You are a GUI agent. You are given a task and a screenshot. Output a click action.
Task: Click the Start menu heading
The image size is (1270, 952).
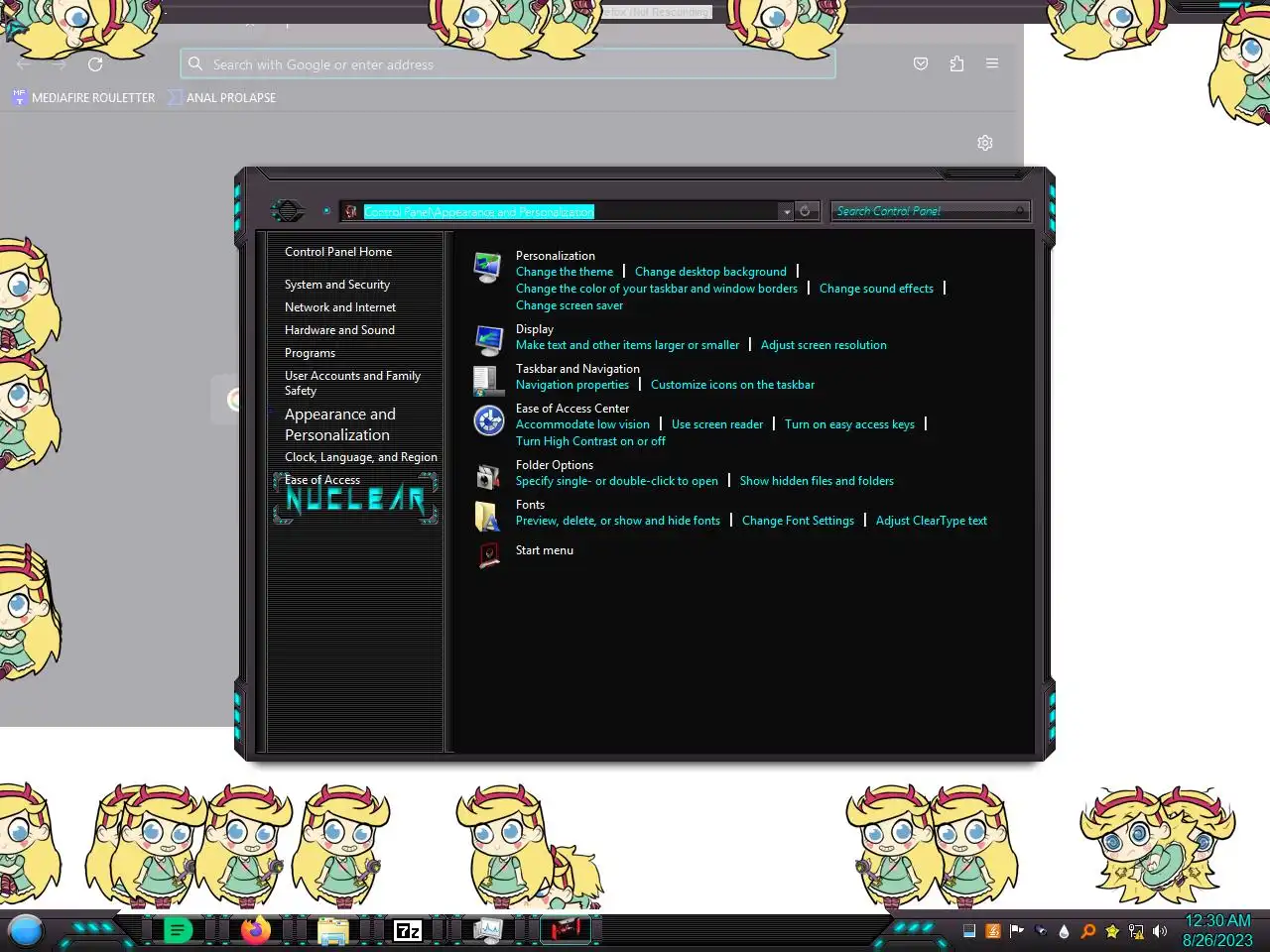point(545,550)
